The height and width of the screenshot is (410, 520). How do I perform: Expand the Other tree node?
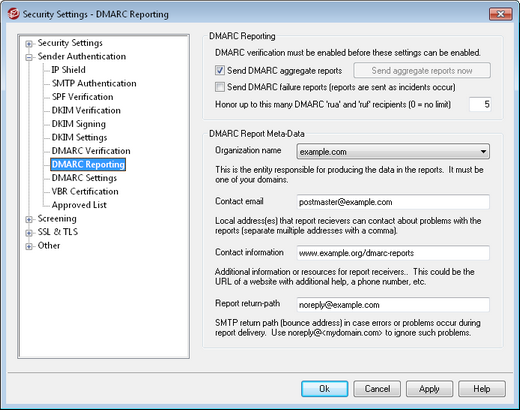(x=29, y=246)
